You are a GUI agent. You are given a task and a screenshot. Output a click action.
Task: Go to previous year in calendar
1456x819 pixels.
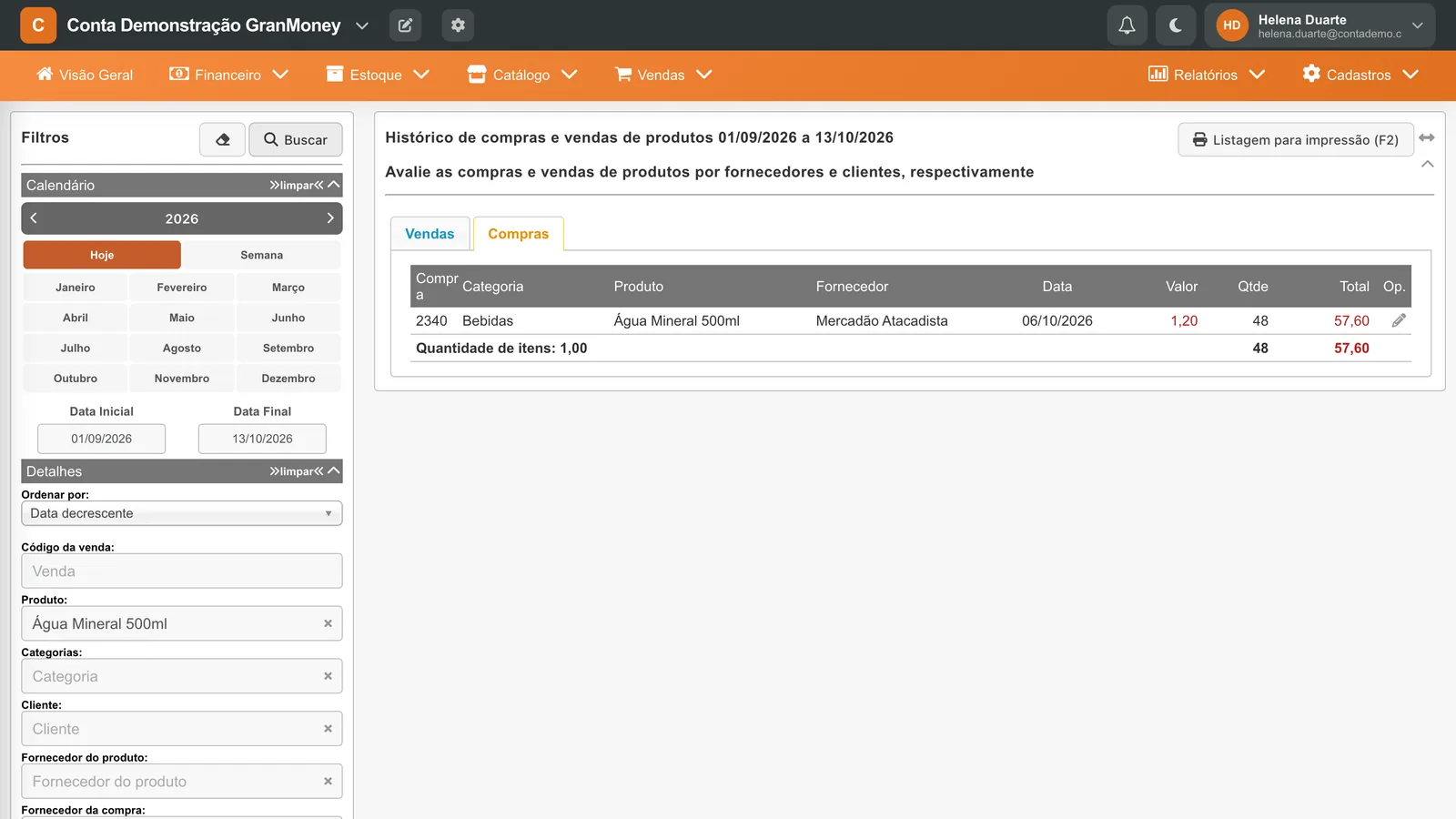34,218
